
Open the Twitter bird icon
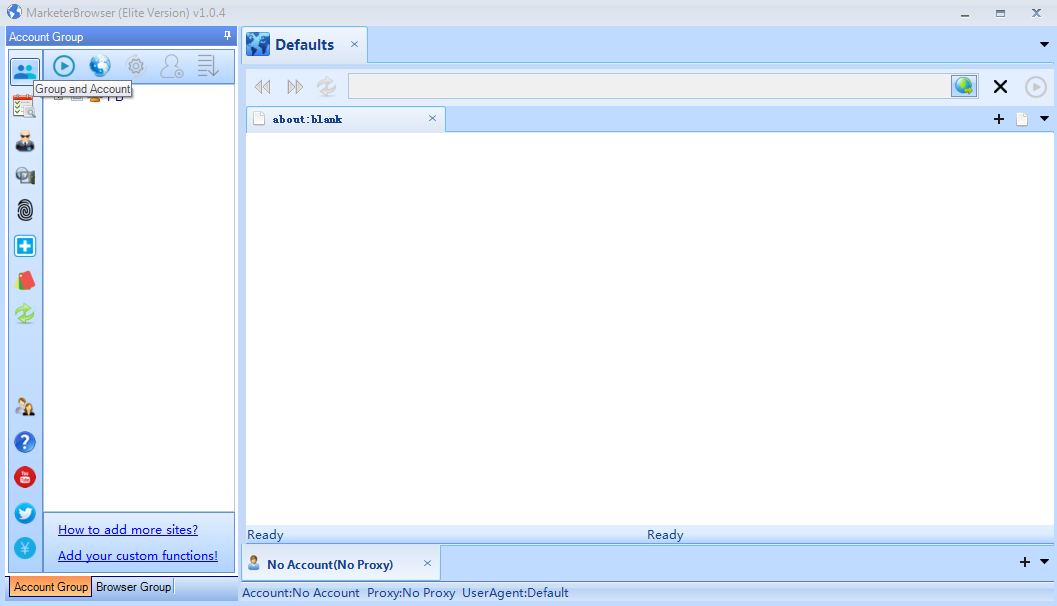point(25,513)
